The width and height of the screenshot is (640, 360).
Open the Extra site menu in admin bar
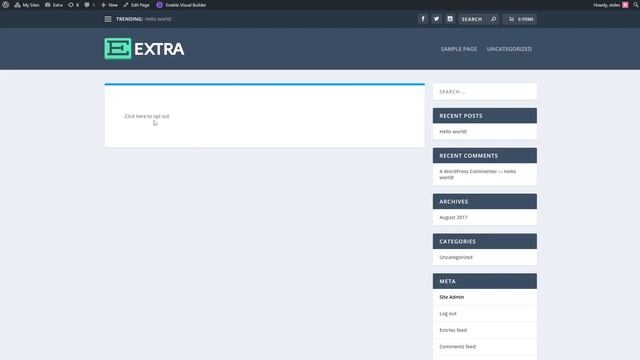(54, 5)
